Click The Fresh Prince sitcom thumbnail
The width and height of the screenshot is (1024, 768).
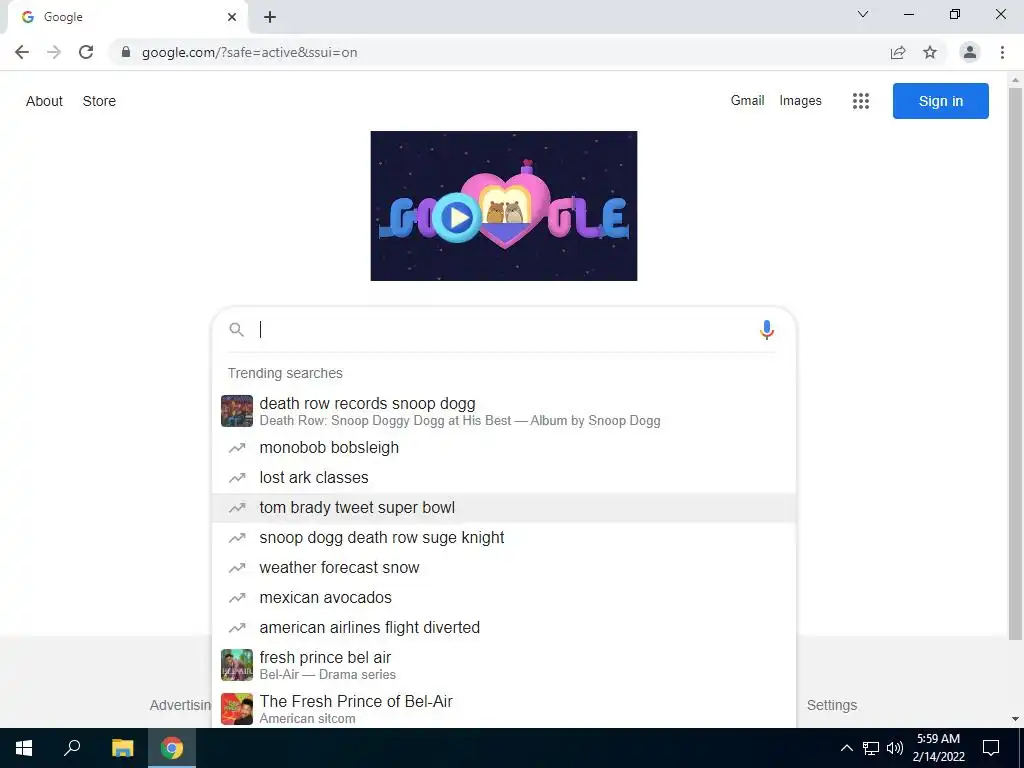pyautogui.click(x=237, y=709)
